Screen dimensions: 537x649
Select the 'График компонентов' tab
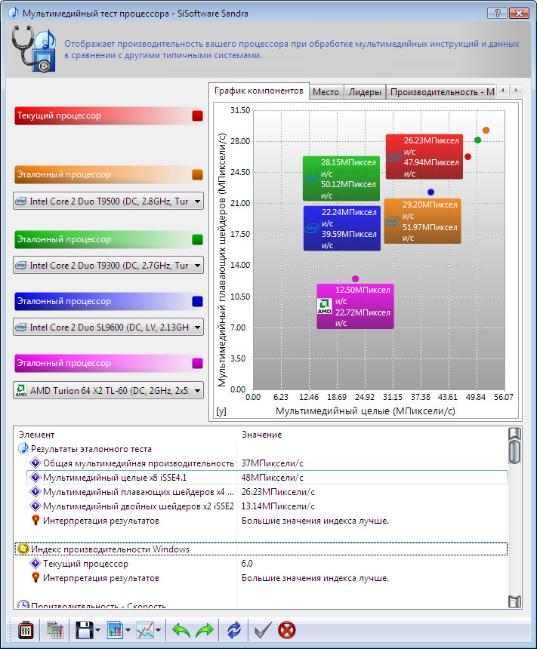pyautogui.click(x=259, y=91)
